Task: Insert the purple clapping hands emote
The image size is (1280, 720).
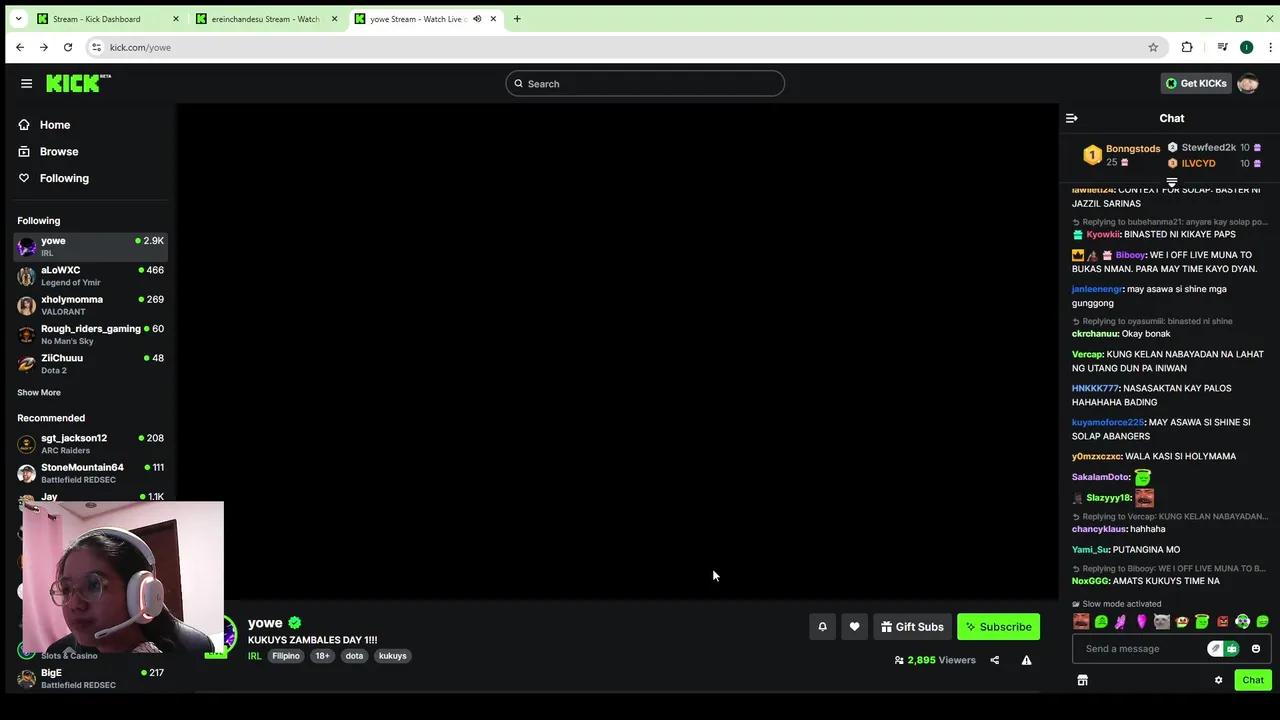Action: click(1121, 621)
